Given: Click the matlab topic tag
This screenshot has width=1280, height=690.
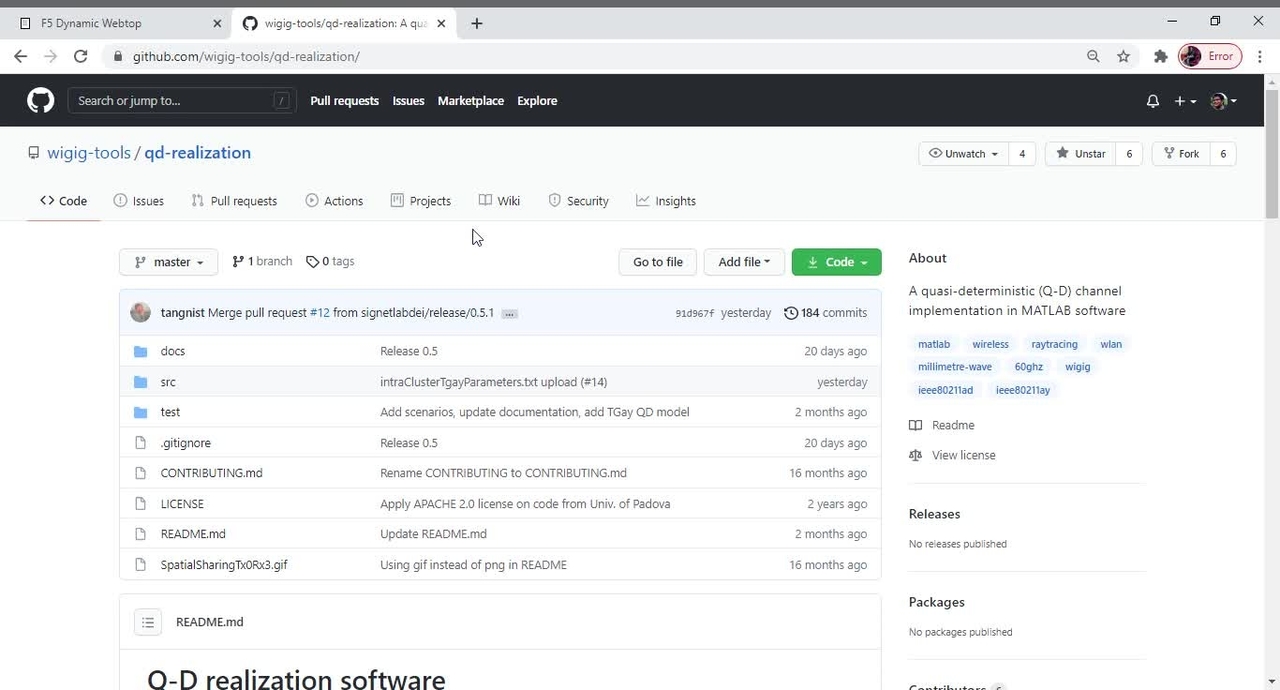Looking at the screenshot, I should 934,344.
